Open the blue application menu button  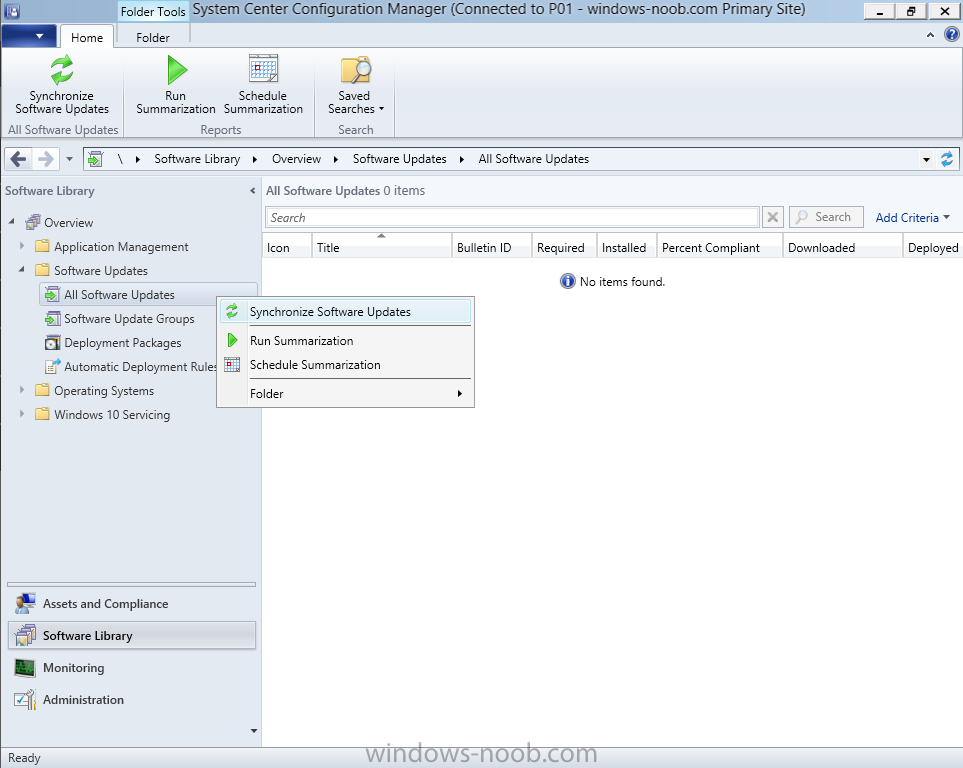[x=28, y=36]
